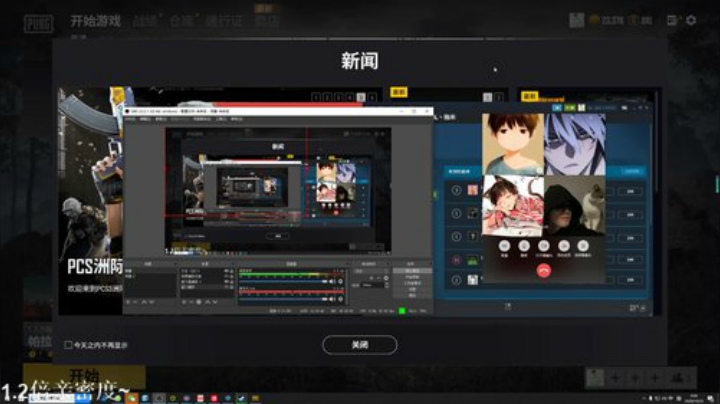Open upper mixer channel gear settings
The image size is (720, 404).
click(340, 281)
